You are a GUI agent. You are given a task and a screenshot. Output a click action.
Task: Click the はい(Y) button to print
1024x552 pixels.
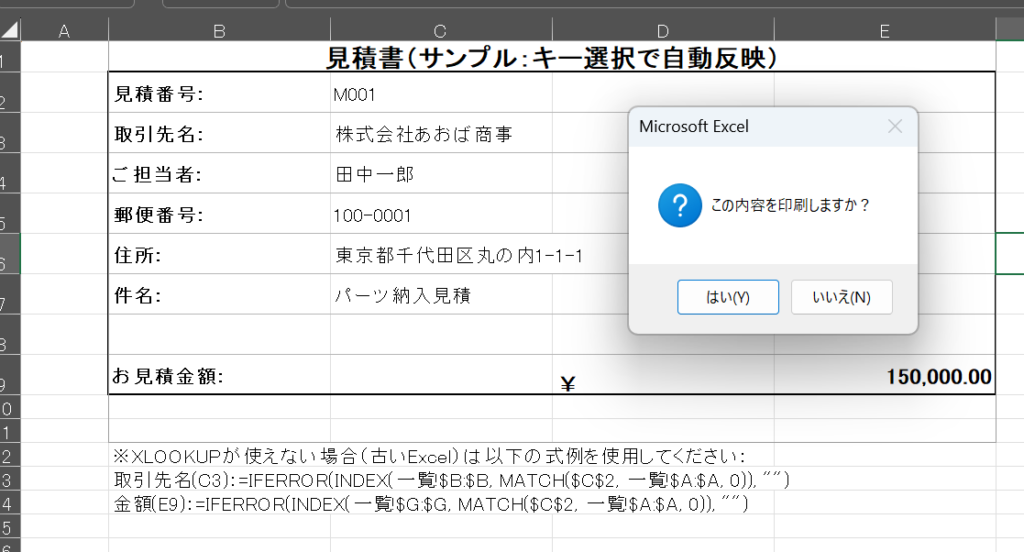[x=727, y=297]
